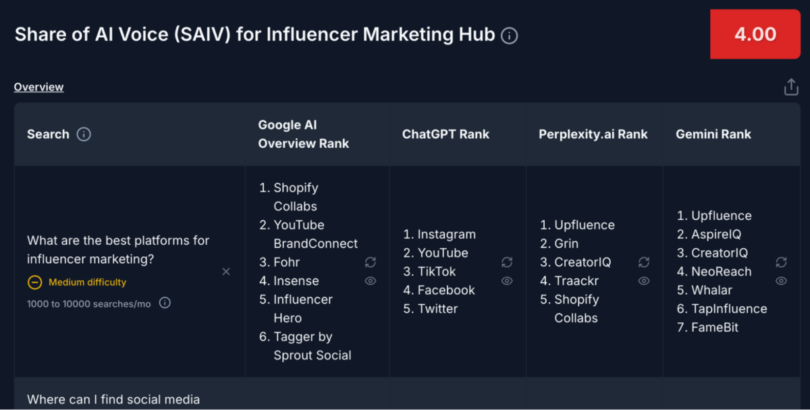Select the Perplexity.ai Rank column header

(x=593, y=134)
